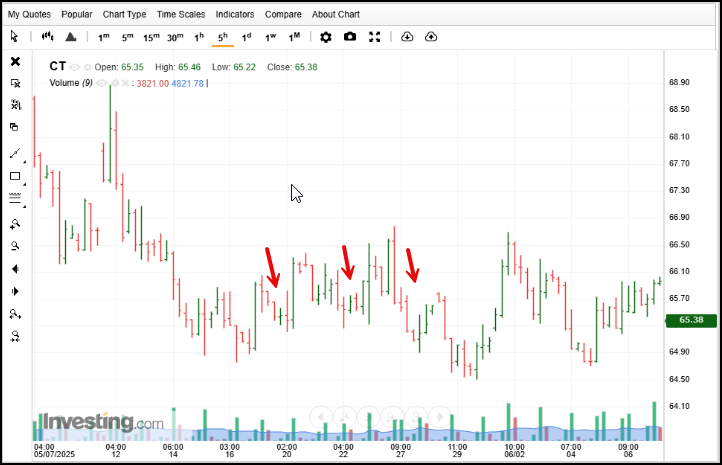Open settings gear next to CT symbol
The width and height of the screenshot is (722, 465).
click(87, 67)
